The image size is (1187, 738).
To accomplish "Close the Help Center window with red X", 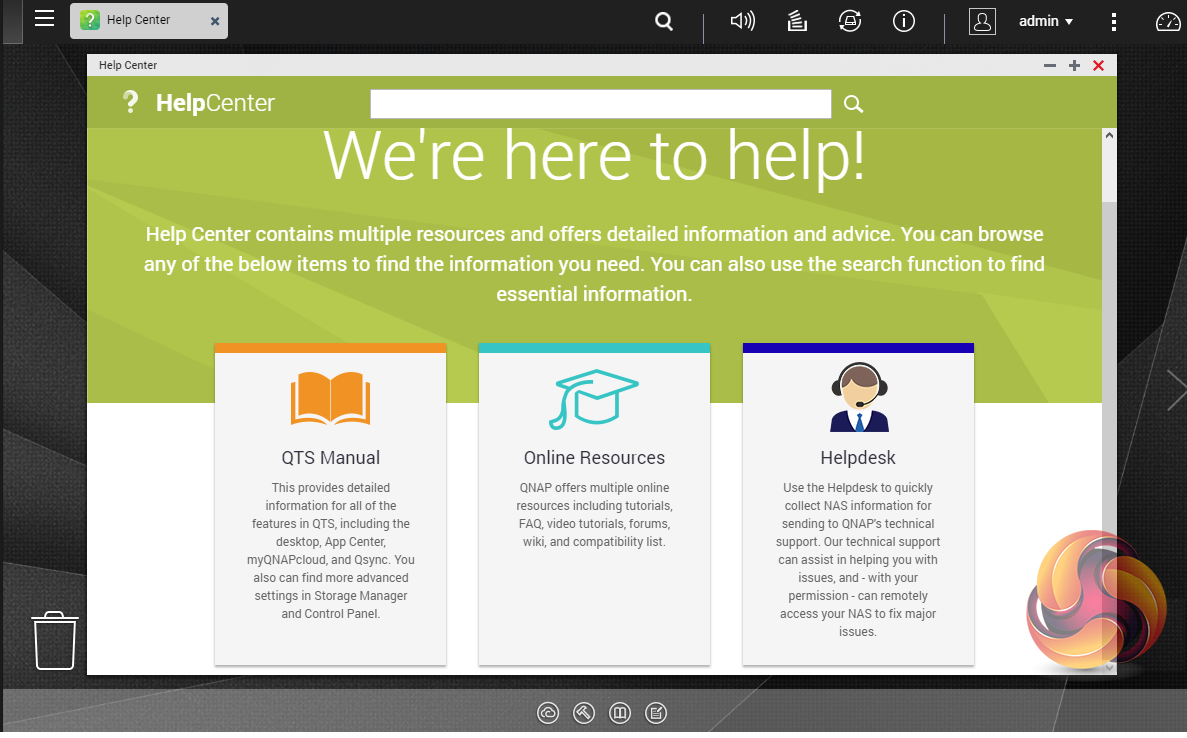I will tap(1098, 66).
